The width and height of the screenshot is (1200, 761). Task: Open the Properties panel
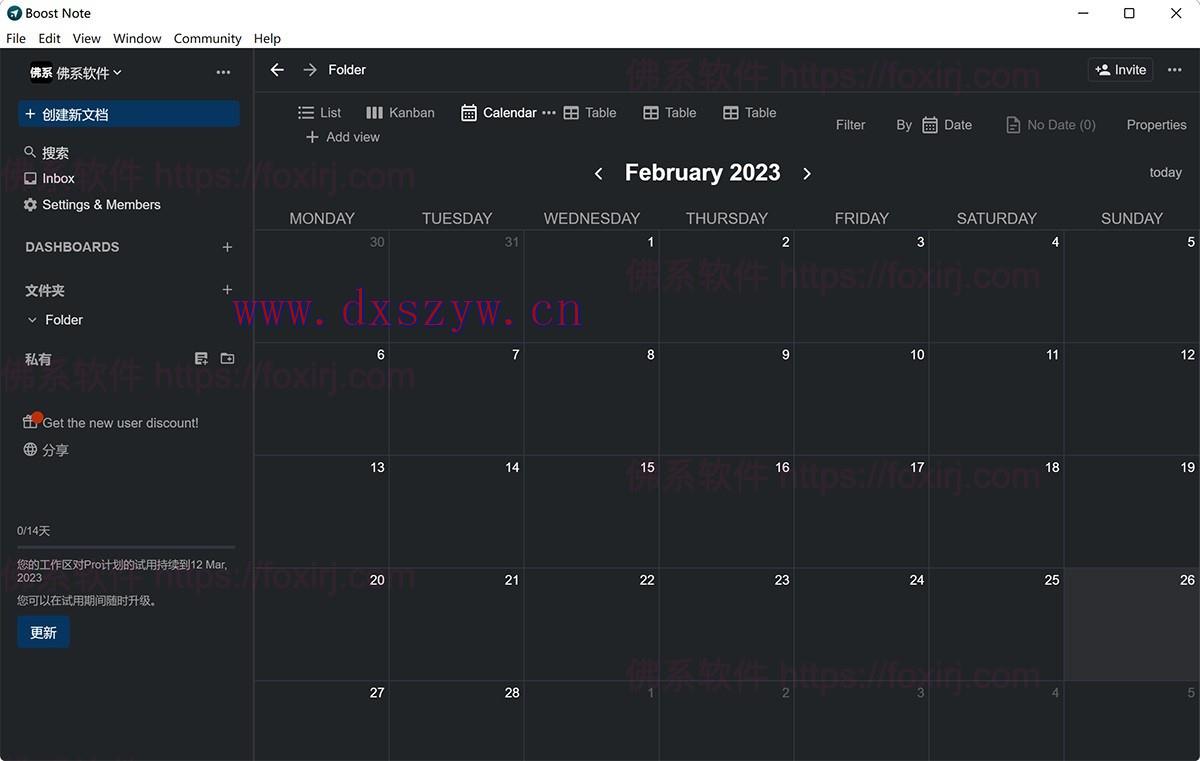click(x=1156, y=125)
